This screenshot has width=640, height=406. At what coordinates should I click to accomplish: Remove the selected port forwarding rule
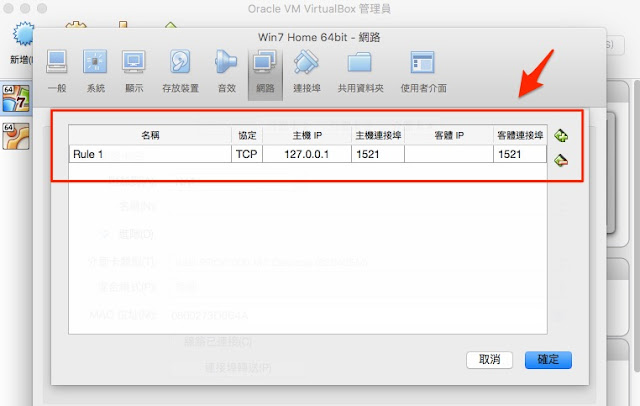[x=561, y=160]
